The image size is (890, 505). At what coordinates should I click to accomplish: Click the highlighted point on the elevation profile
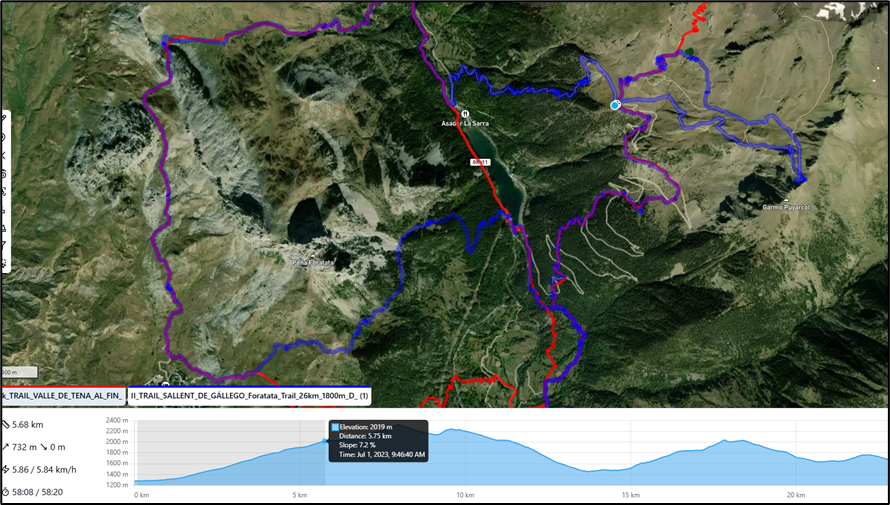point(325,441)
